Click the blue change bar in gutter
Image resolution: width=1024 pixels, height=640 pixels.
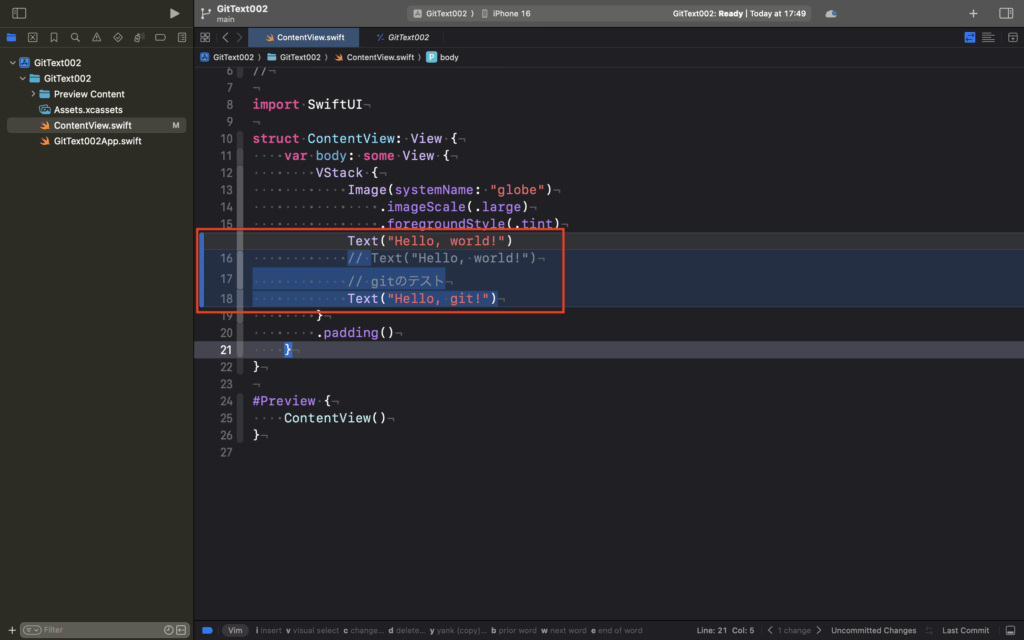tap(202, 269)
